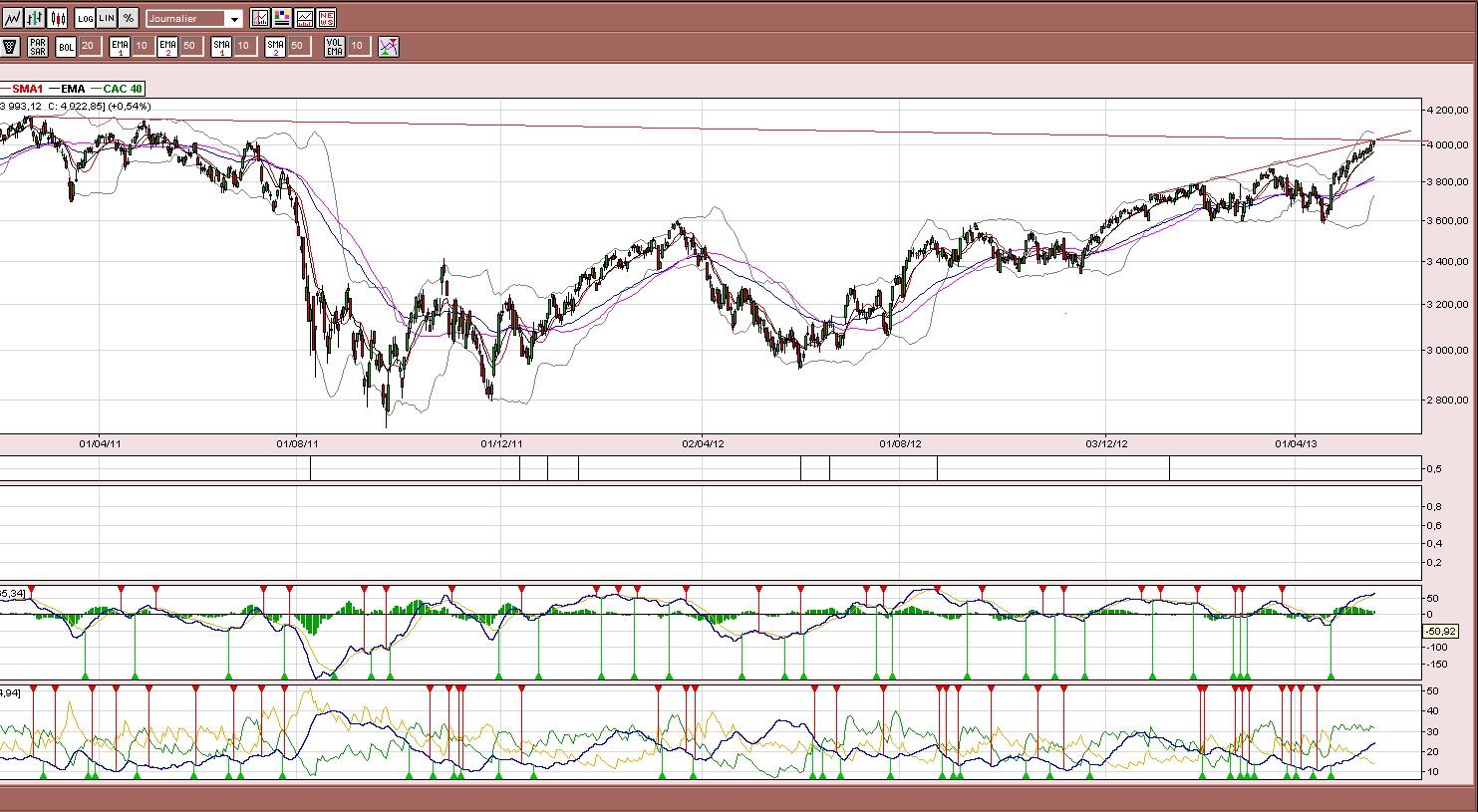Toggle the percent scale button
This screenshot has height=812, width=1478.
tap(129, 18)
